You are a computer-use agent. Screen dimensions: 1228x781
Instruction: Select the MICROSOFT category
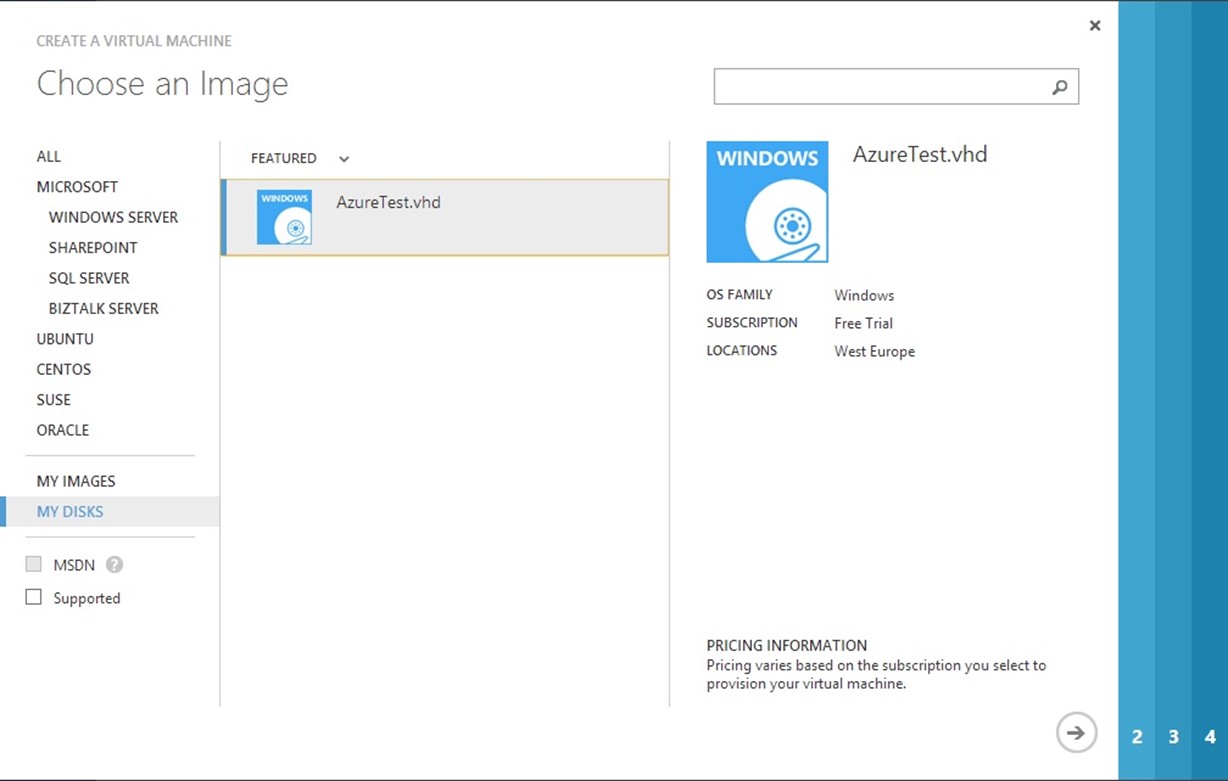77,187
